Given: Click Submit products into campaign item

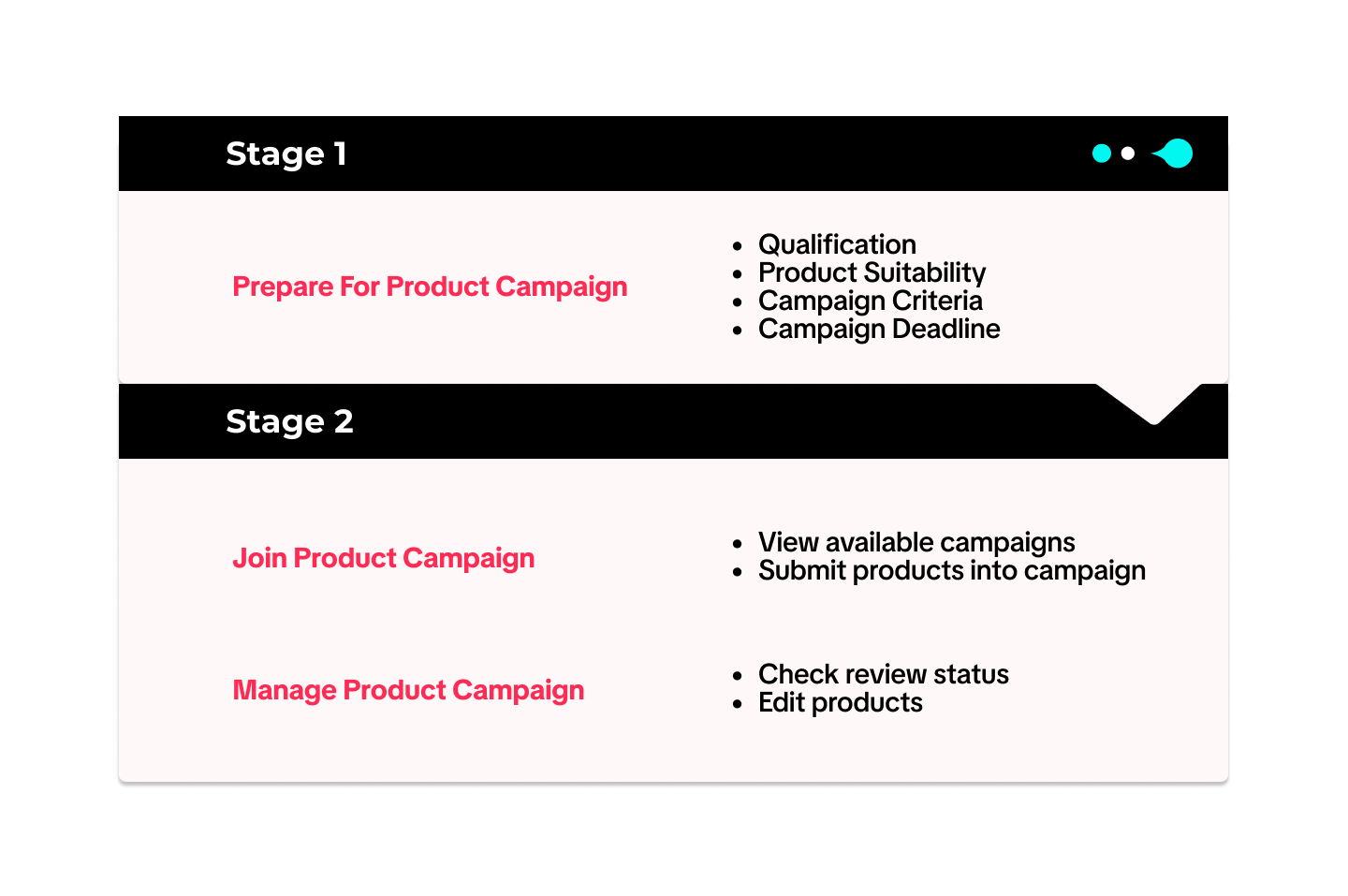Looking at the screenshot, I should 951,570.
